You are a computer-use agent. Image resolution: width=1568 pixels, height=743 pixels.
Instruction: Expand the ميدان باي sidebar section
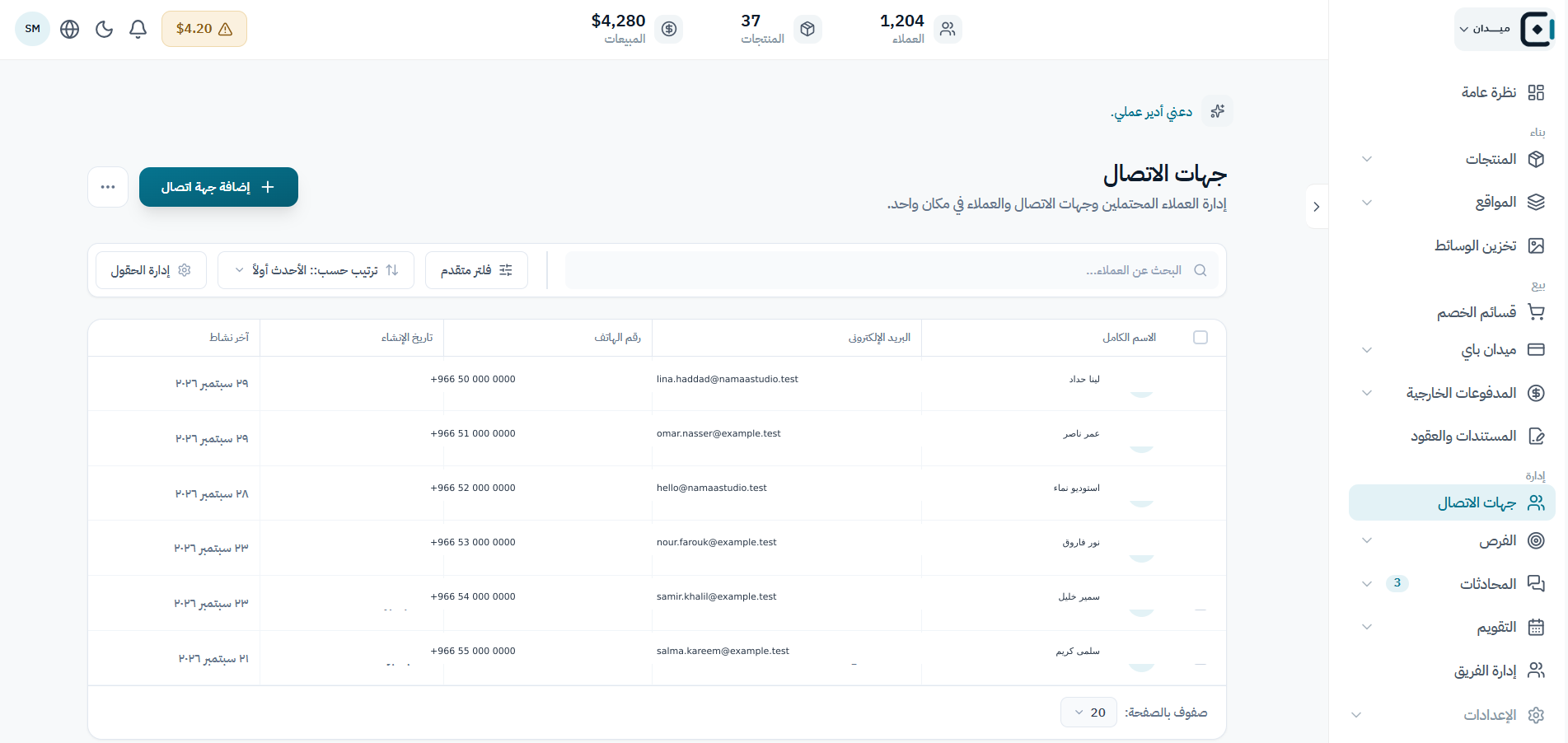click(x=1367, y=350)
